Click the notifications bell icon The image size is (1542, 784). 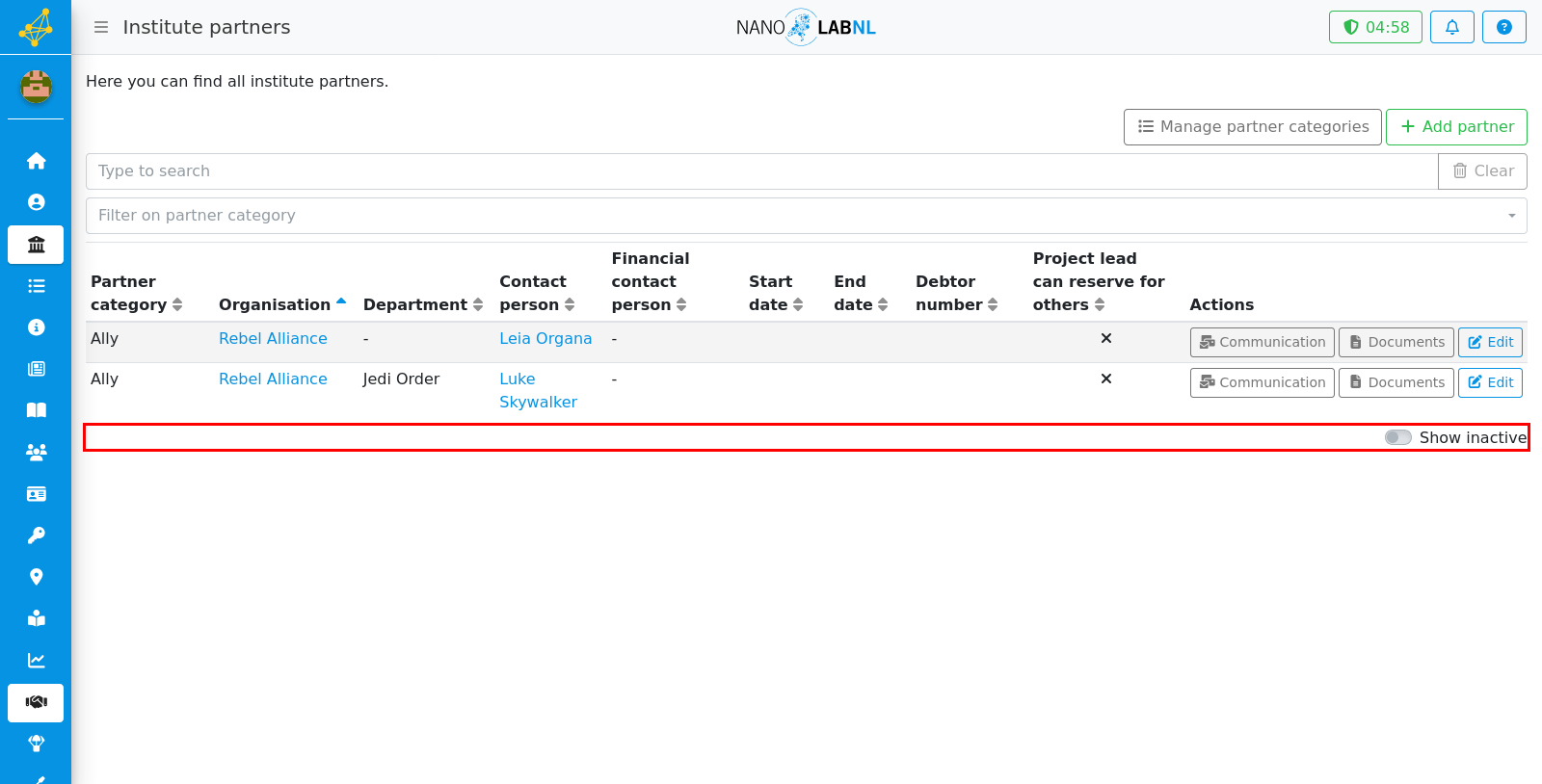[1451, 27]
